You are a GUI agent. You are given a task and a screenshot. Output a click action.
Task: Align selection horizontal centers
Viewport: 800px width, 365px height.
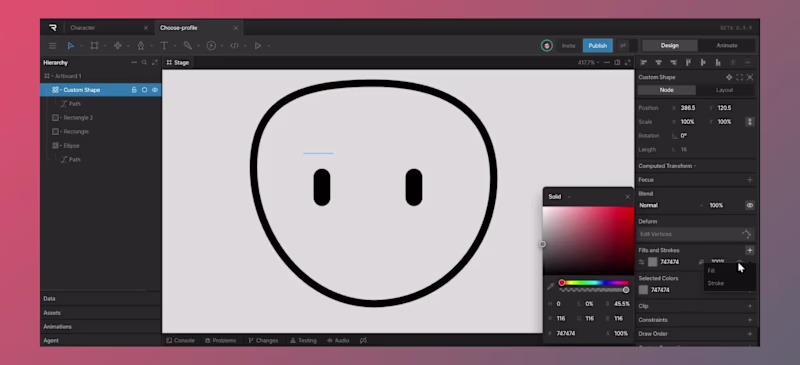pos(658,62)
